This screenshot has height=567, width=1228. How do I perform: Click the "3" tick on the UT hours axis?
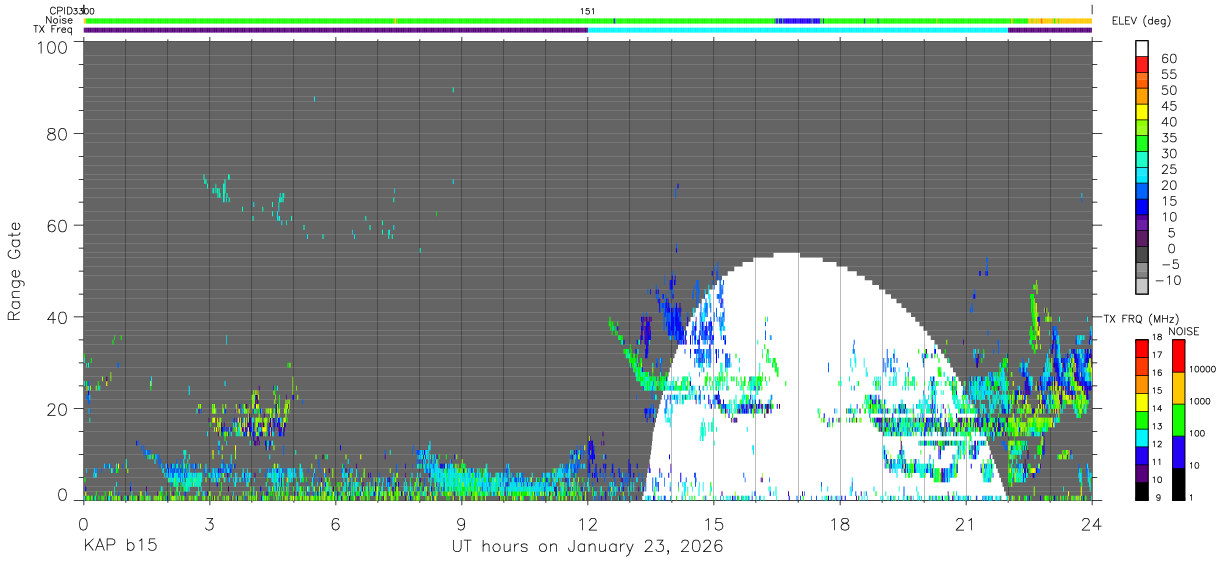coord(209,523)
